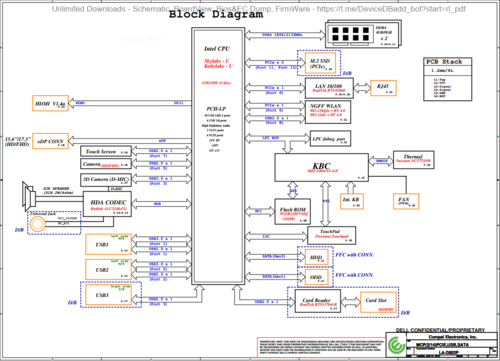The image size is (500, 361).
Task: Select the Intel CPU block
Action: 218,156
